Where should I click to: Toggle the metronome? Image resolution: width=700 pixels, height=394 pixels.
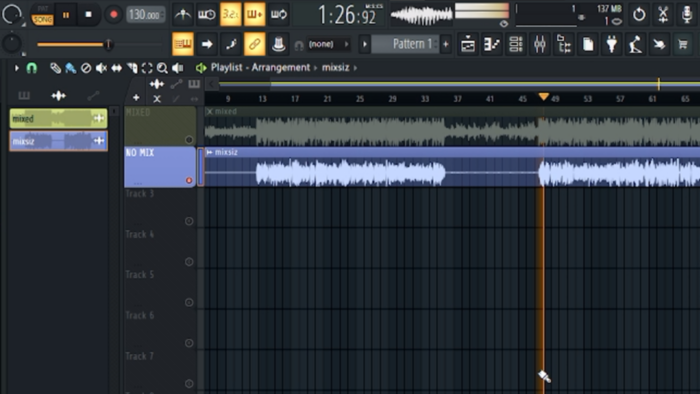[x=183, y=14]
